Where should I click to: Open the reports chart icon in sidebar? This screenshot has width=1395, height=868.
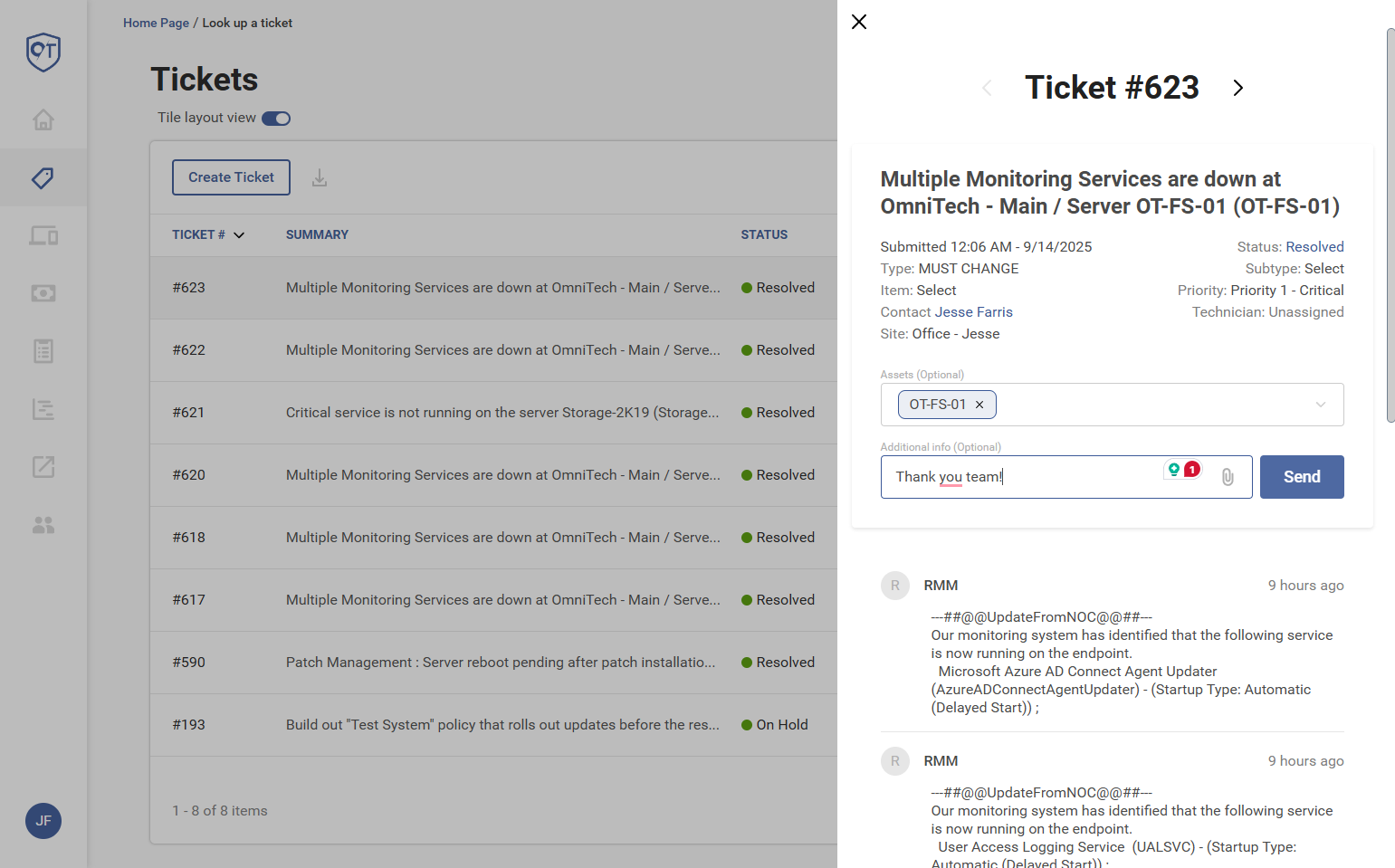(43, 409)
